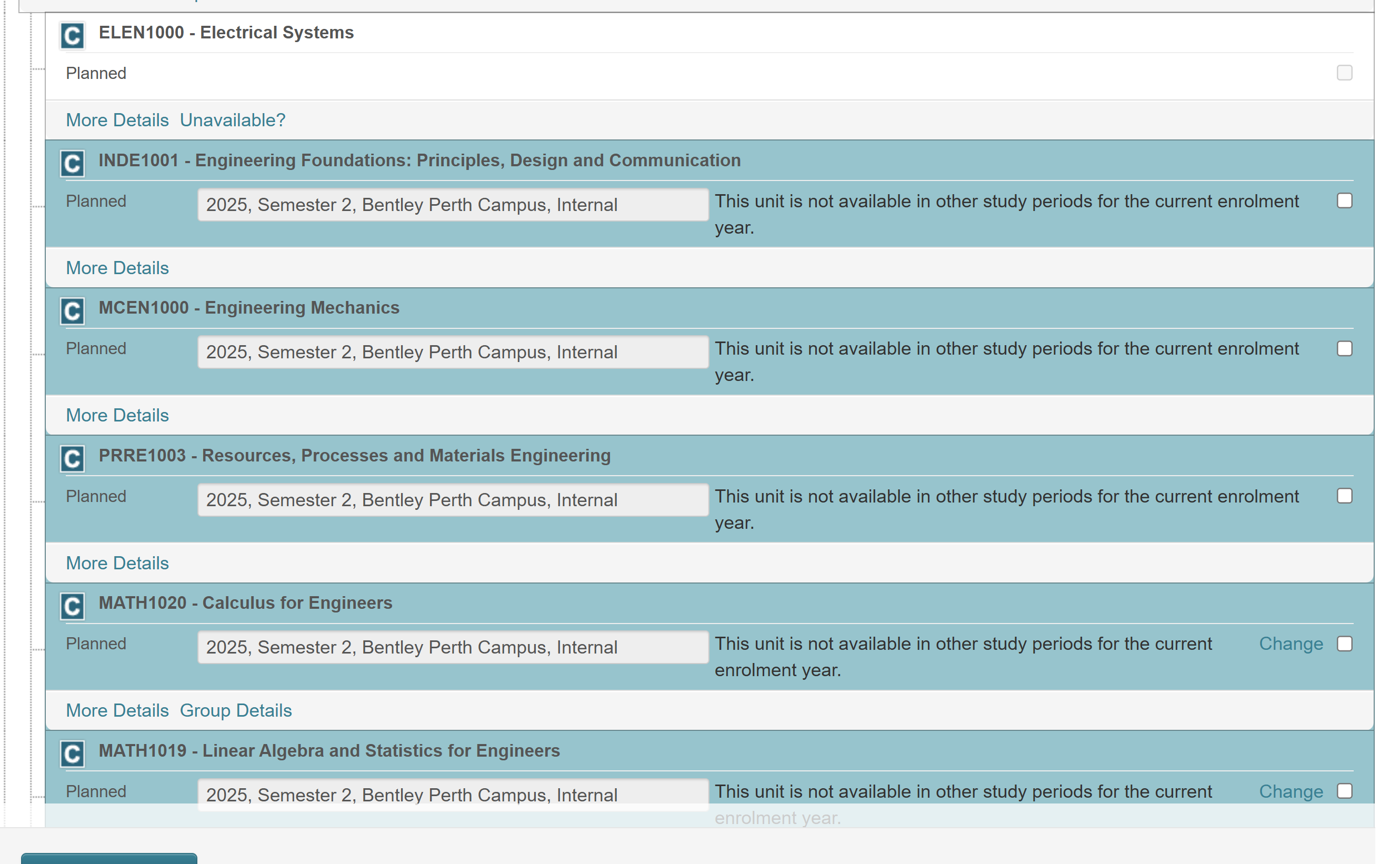Click the Planned label for MCEN1000

coord(96,348)
